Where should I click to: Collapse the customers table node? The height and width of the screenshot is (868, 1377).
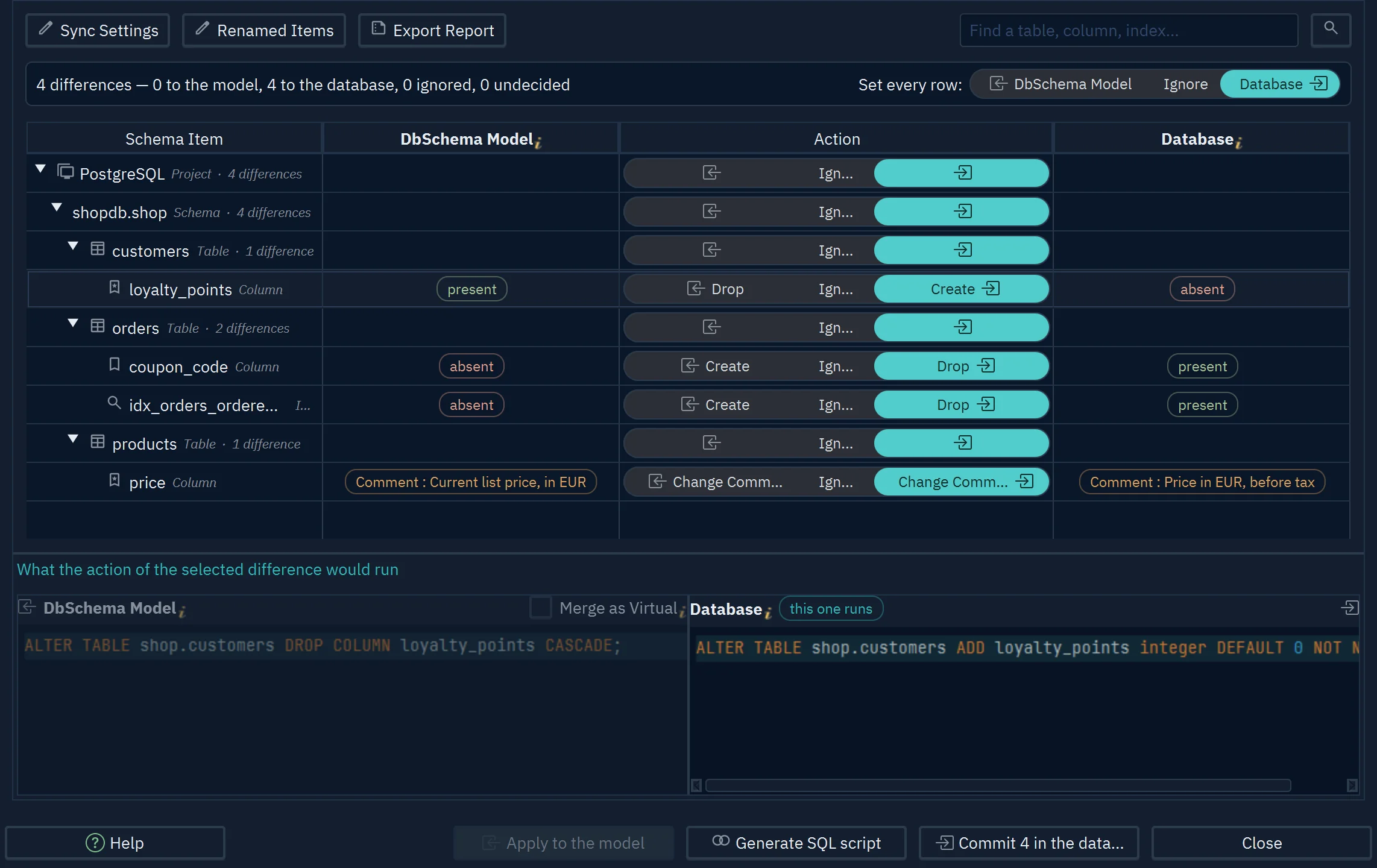coord(73,246)
